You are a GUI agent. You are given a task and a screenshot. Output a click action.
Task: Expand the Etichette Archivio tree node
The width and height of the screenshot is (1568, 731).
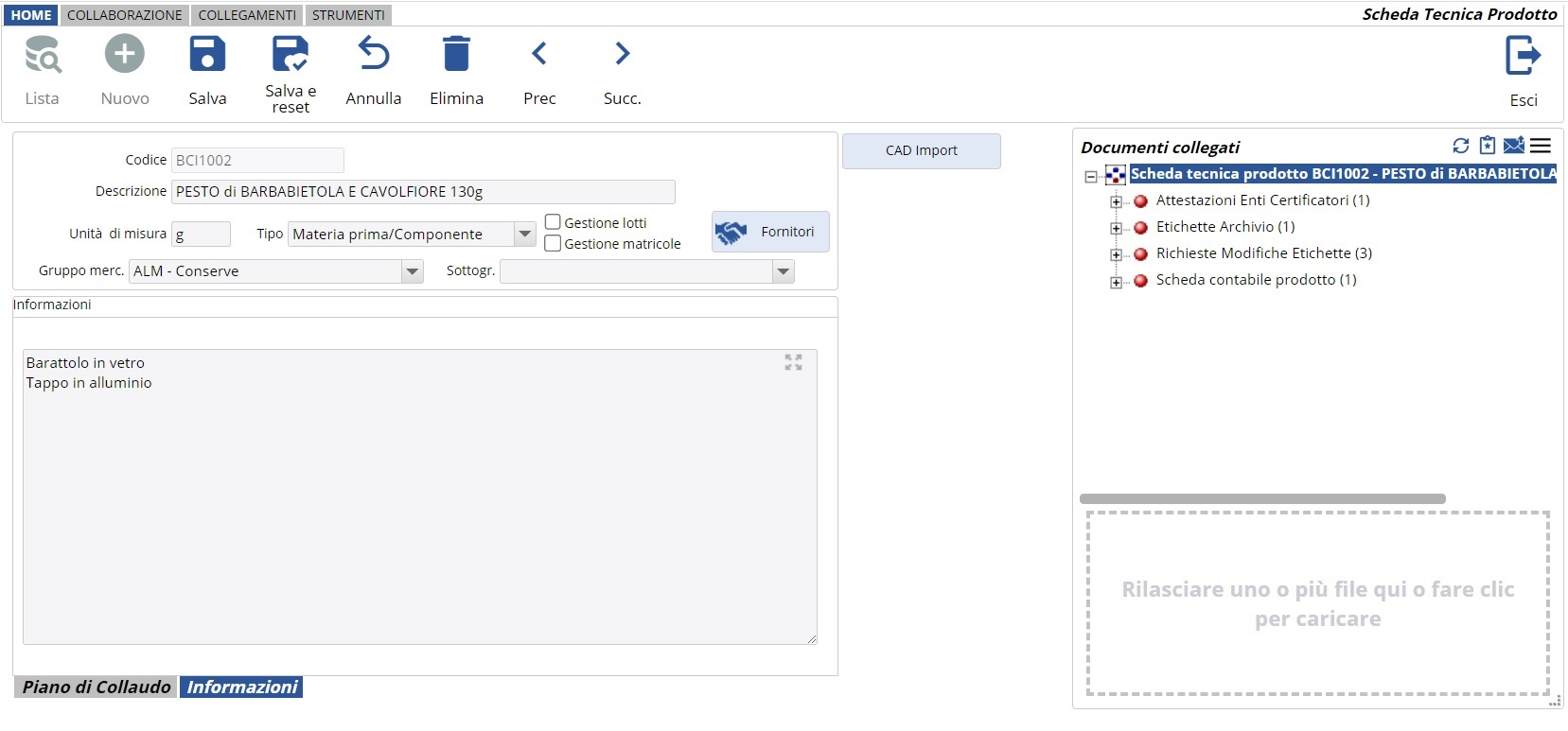click(x=1117, y=228)
